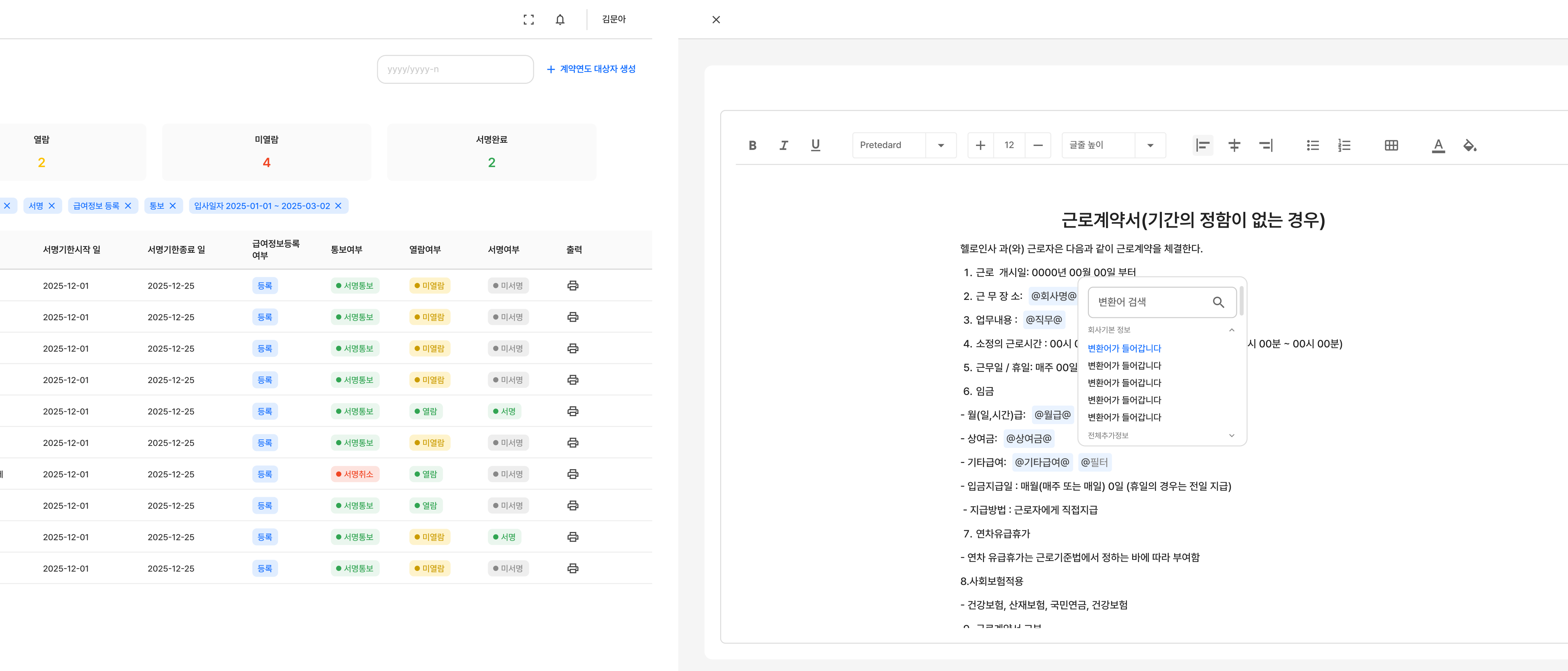
Task: Toggle italic text formatting
Action: (784, 145)
